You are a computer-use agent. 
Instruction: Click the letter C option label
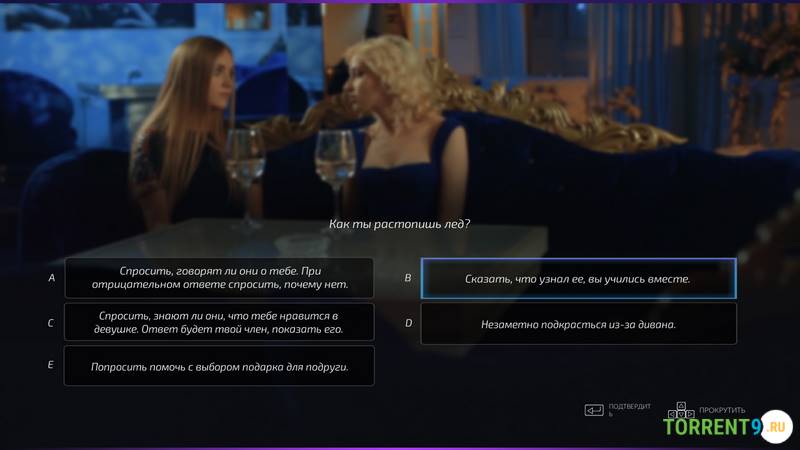tap(51, 323)
